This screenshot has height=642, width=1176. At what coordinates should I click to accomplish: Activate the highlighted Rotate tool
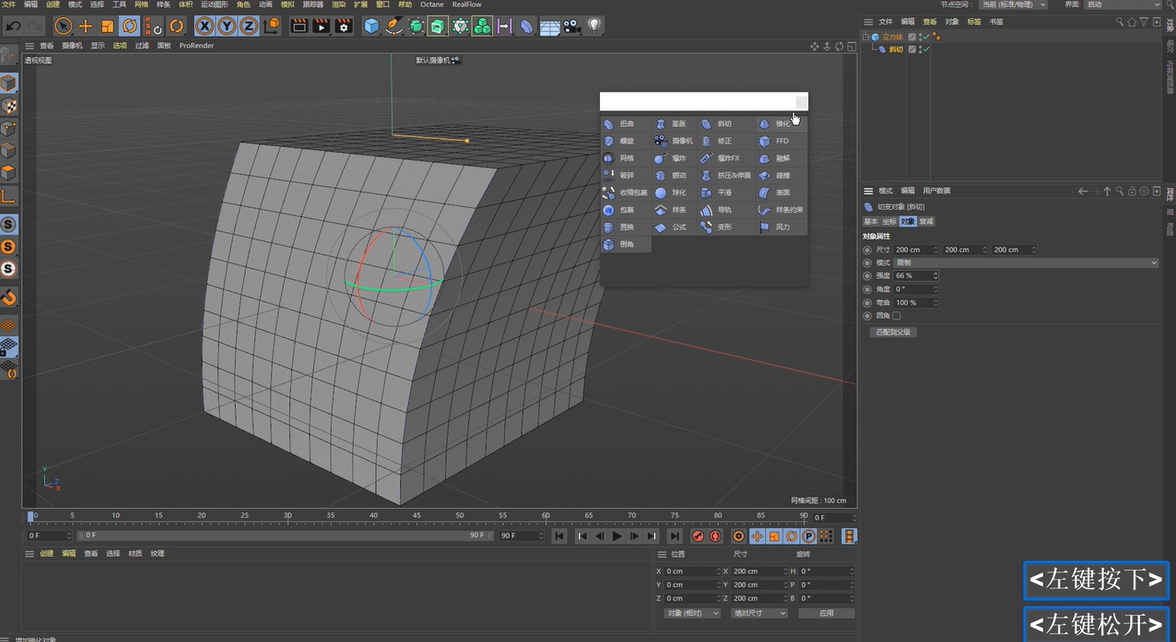click(x=130, y=26)
